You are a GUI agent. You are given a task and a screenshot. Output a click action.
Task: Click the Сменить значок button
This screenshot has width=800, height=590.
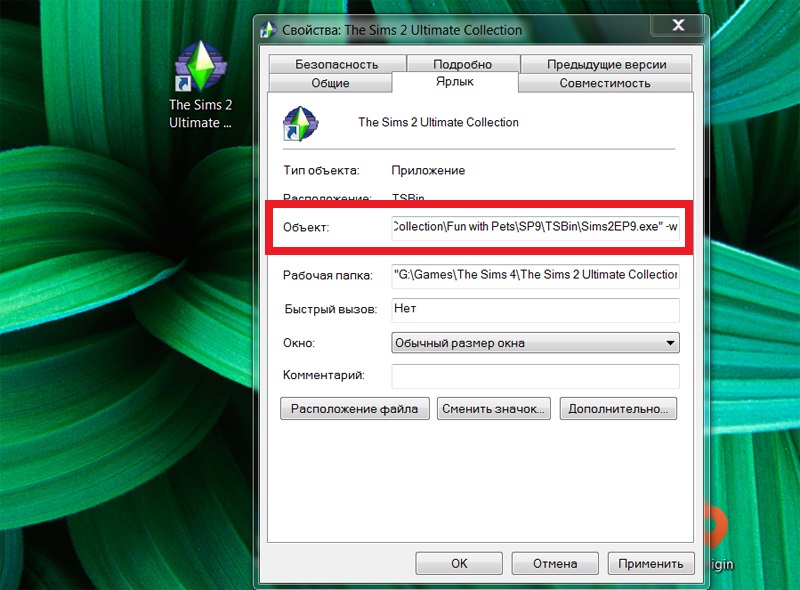pyautogui.click(x=494, y=408)
